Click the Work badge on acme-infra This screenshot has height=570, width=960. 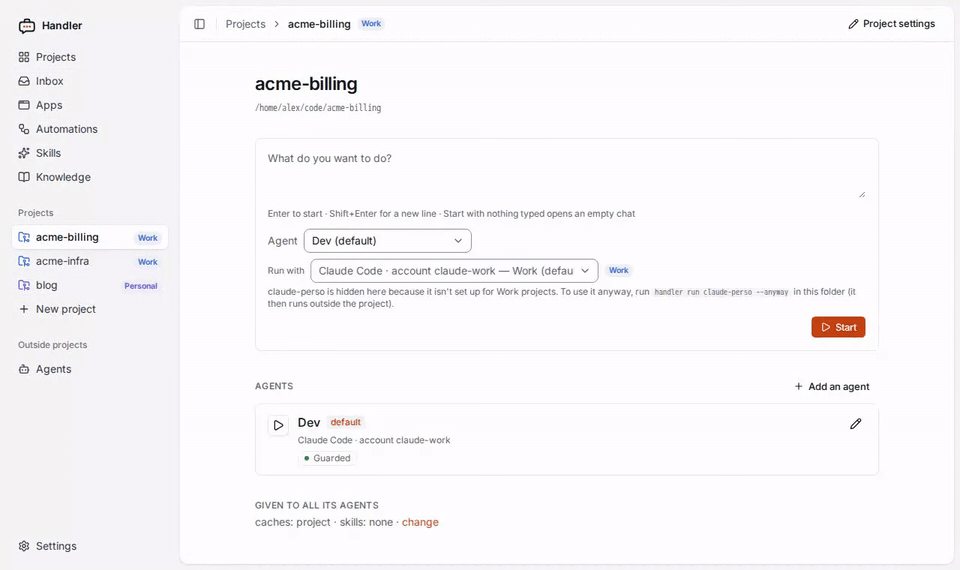tap(148, 262)
